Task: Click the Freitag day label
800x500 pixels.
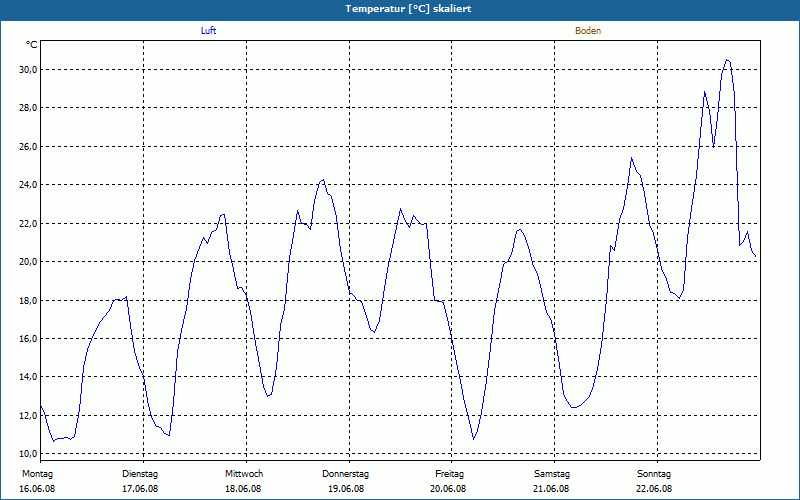Action: 449,474
